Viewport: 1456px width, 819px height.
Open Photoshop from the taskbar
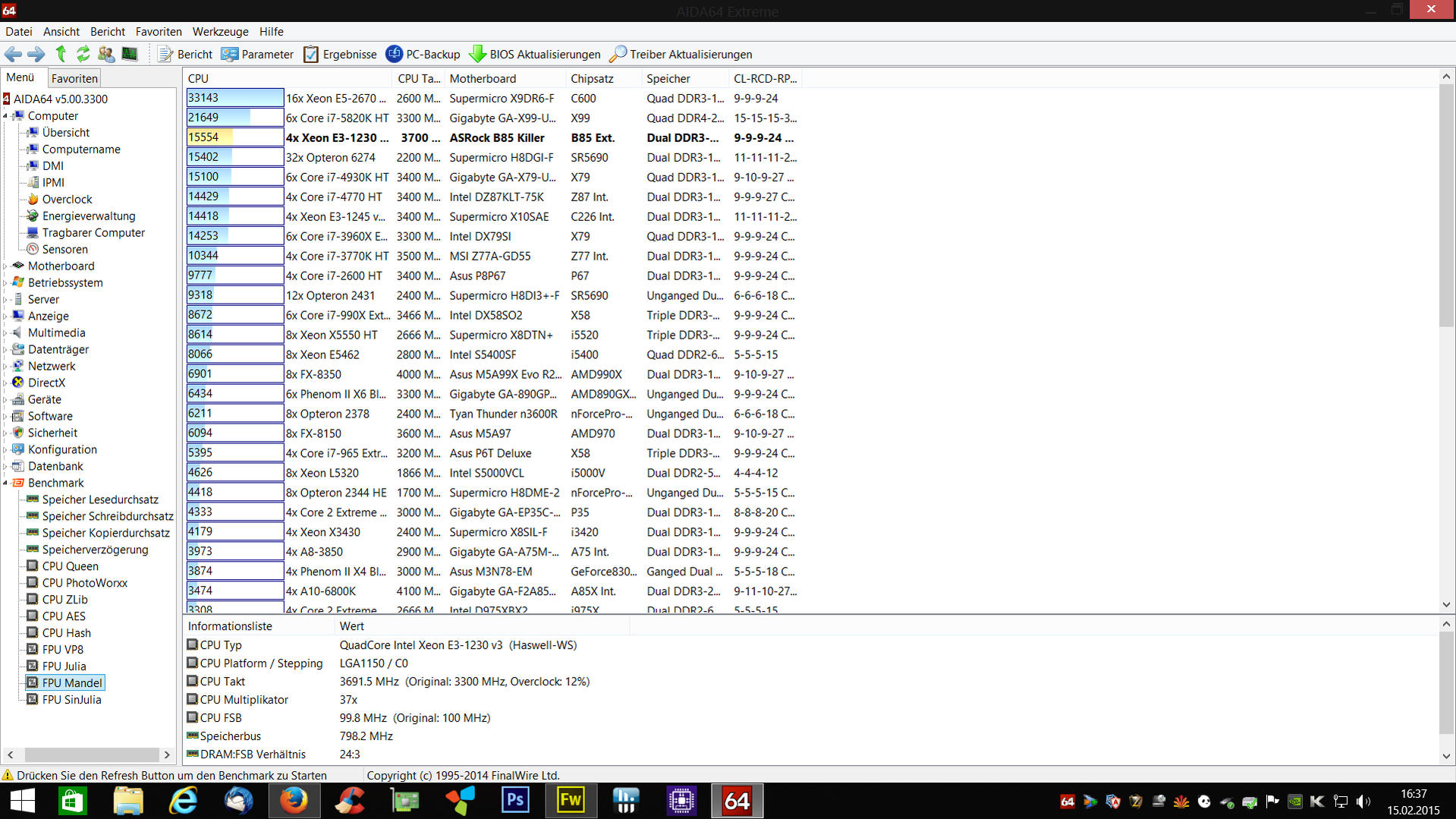[515, 801]
